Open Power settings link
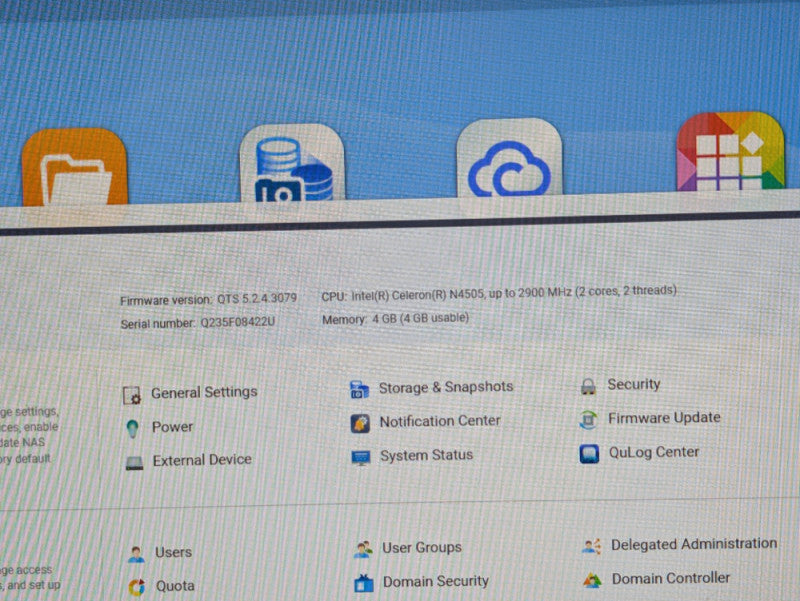Image resolution: width=800 pixels, height=601 pixels. click(x=172, y=427)
